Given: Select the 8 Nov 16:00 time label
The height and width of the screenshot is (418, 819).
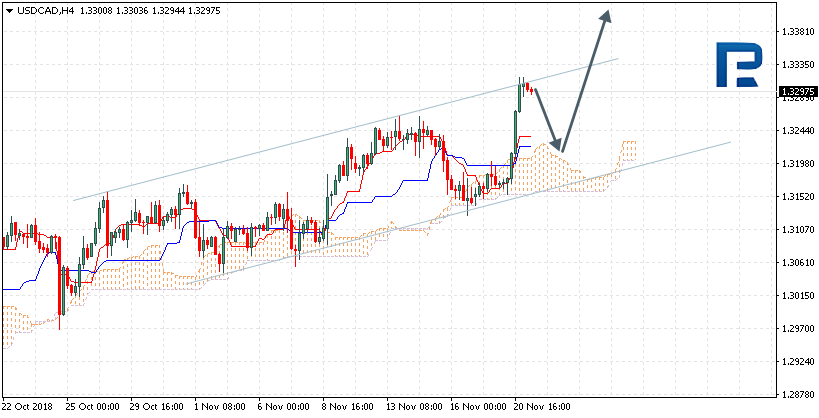Looking at the screenshot, I should (349, 408).
